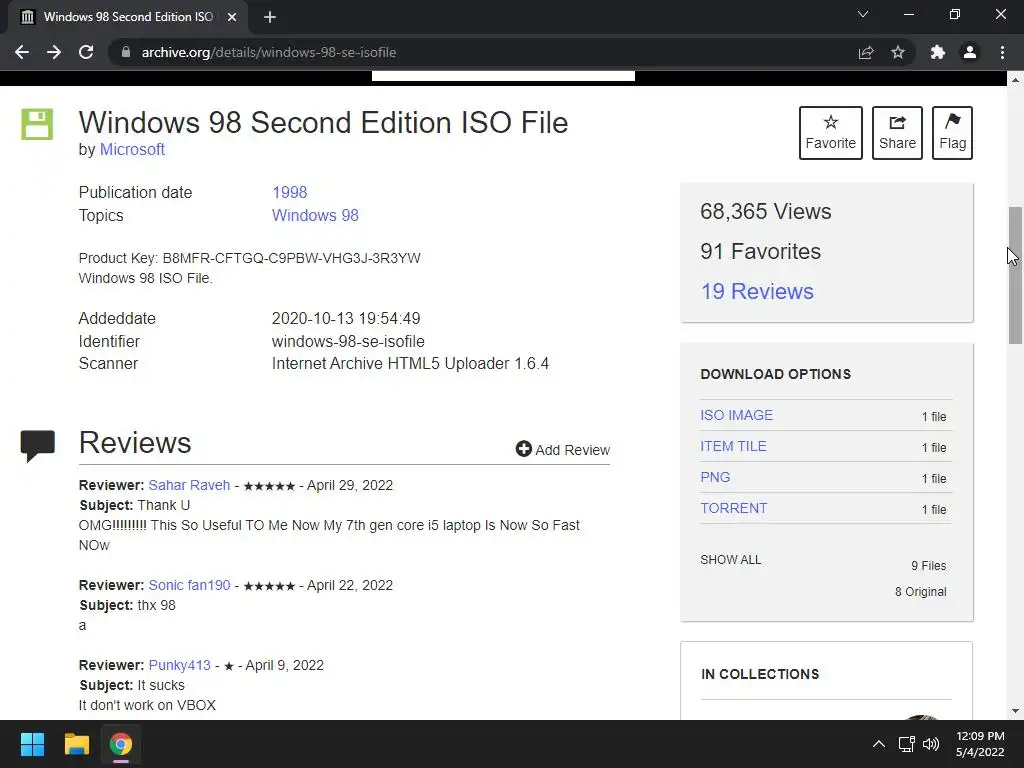Go back using the browser back arrow
1024x768 pixels.
22,52
